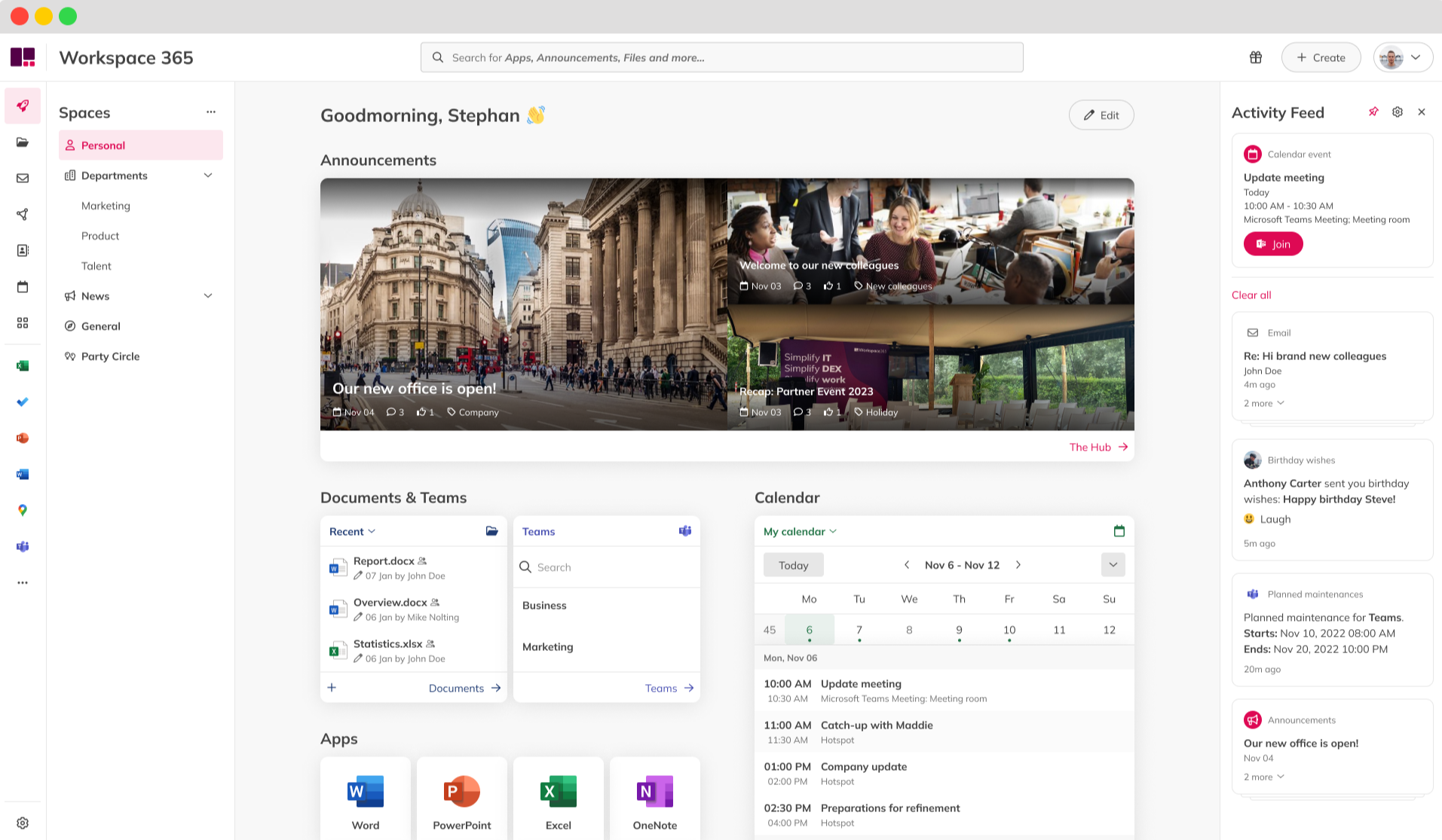Screen dimensions: 1442x840
Task: Open Recap: Partner Event 2023 announcement
Action: pyautogui.click(x=931, y=368)
